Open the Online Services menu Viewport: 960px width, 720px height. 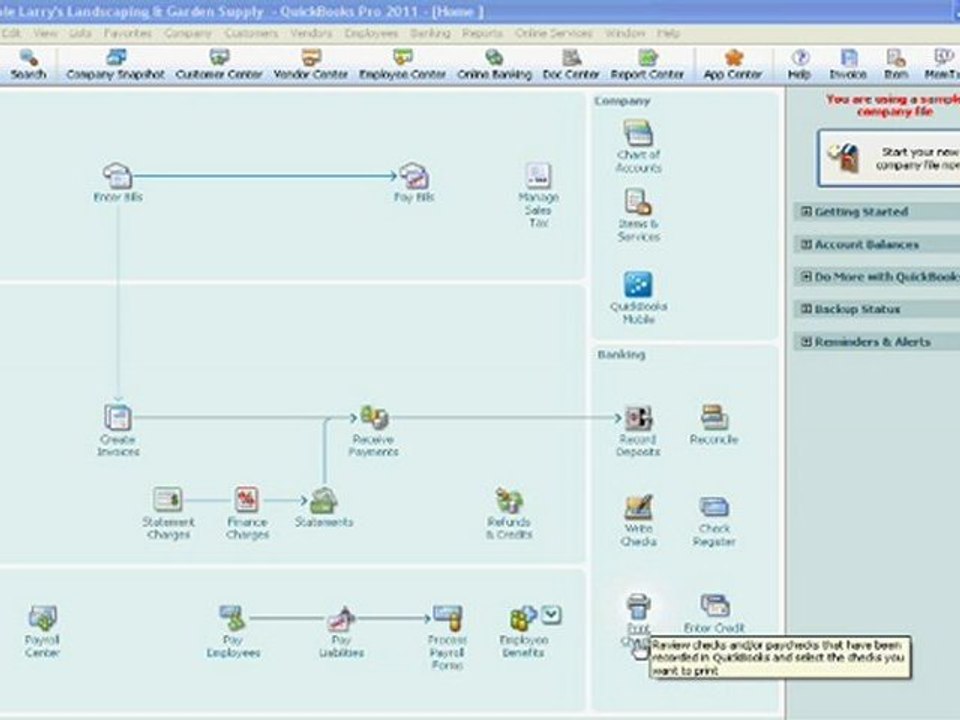553,33
